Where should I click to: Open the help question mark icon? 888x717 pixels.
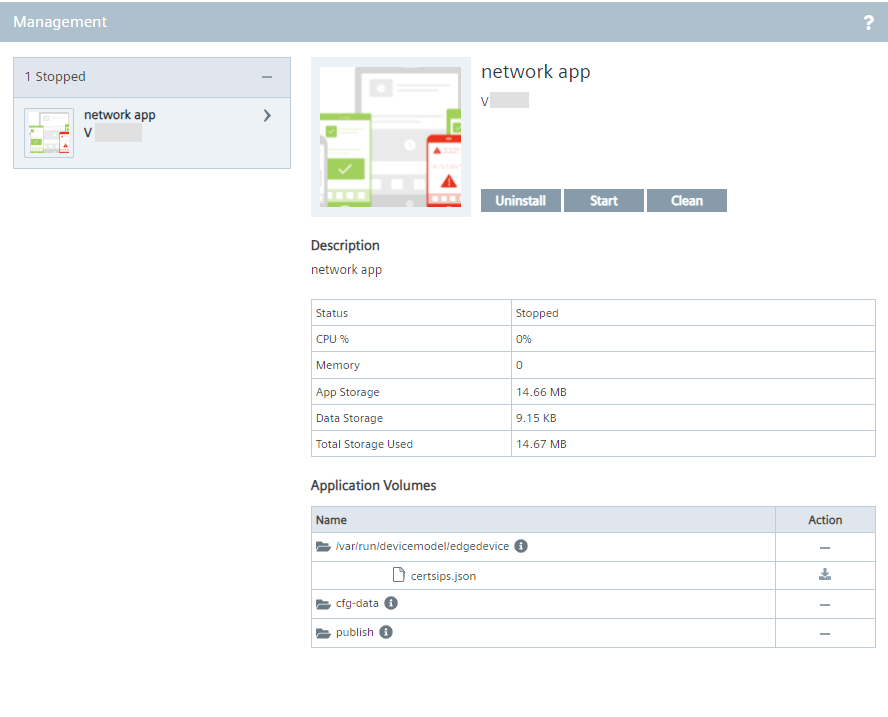point(868,22)
